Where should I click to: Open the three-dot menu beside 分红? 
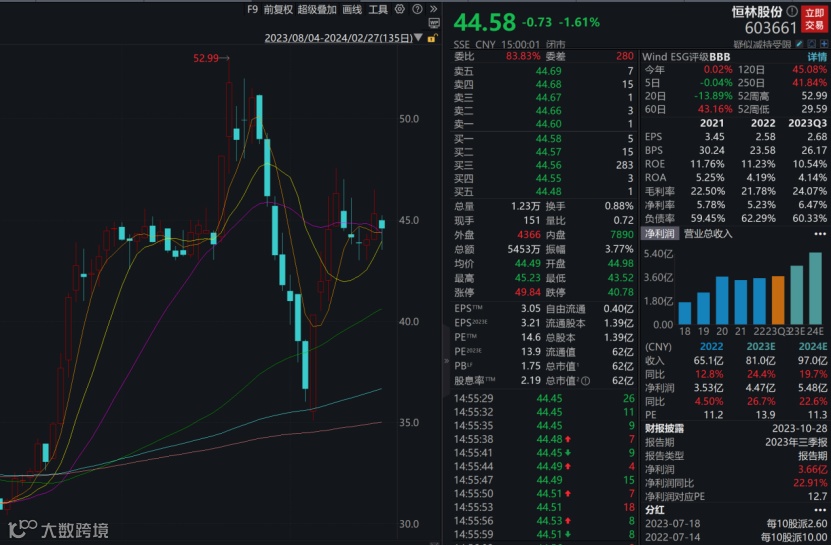tap(820, 510)
